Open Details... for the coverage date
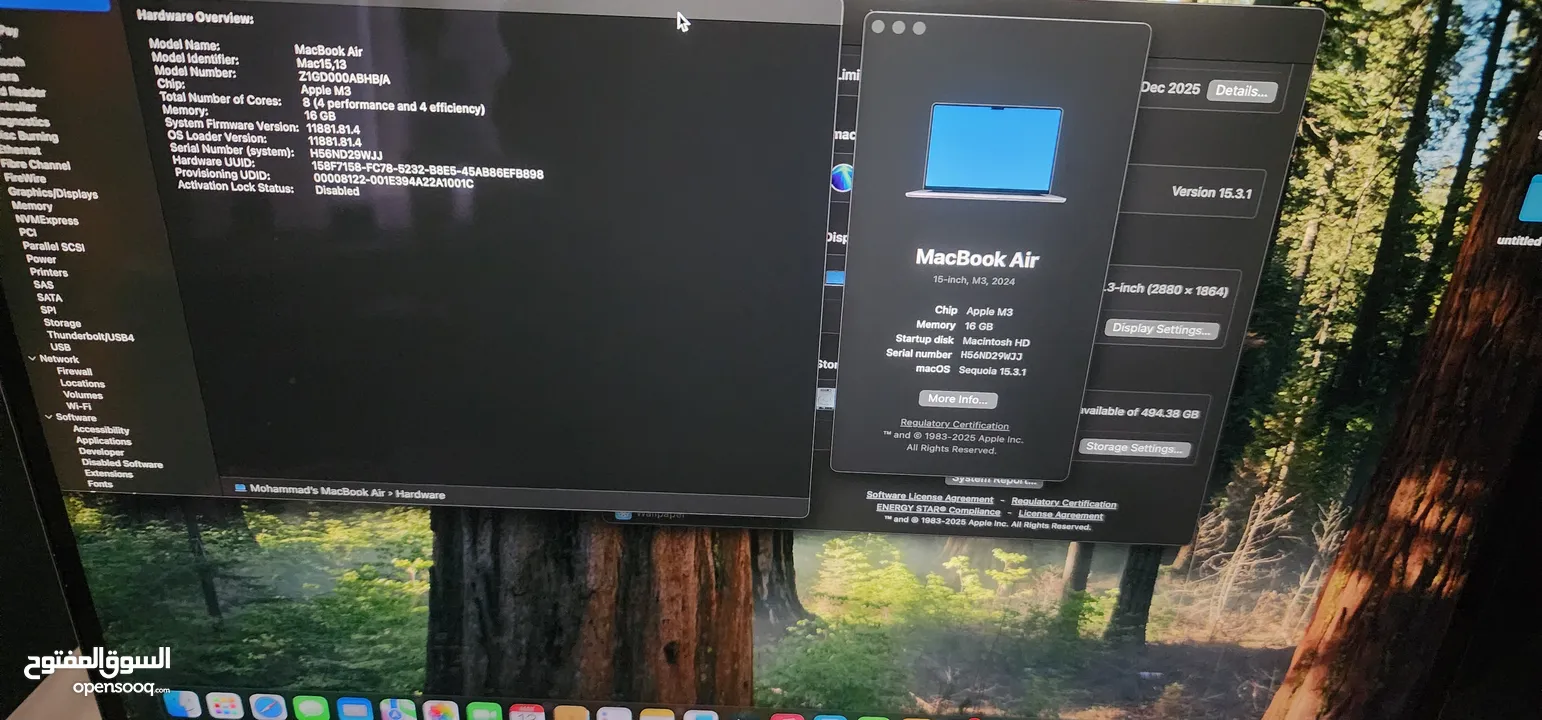 tap(1242, 90)
